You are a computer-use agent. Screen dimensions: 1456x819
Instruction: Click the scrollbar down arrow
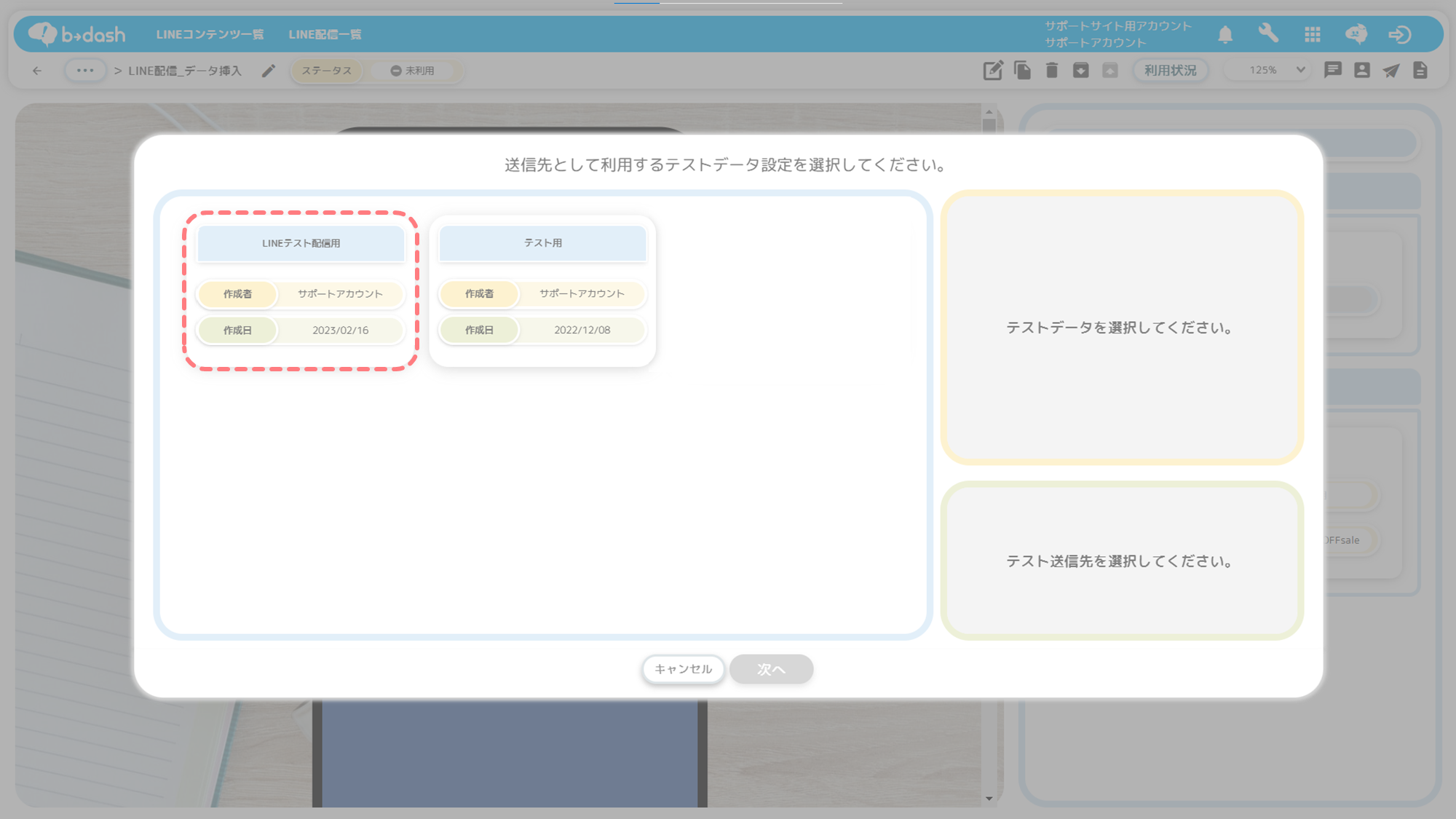(989, 799)
